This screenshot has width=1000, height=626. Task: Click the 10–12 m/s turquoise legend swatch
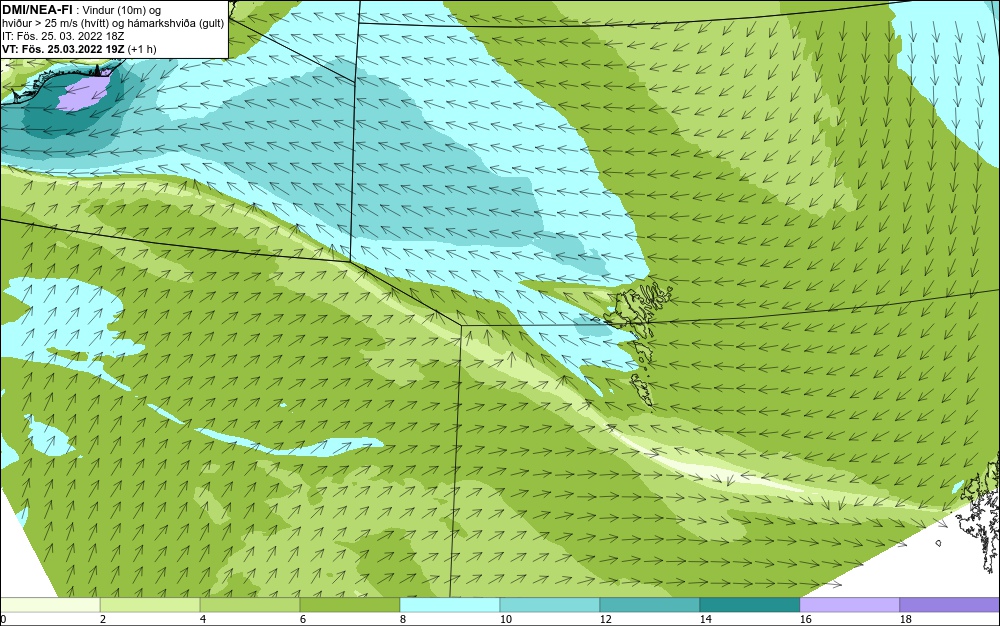pos(550,605)
